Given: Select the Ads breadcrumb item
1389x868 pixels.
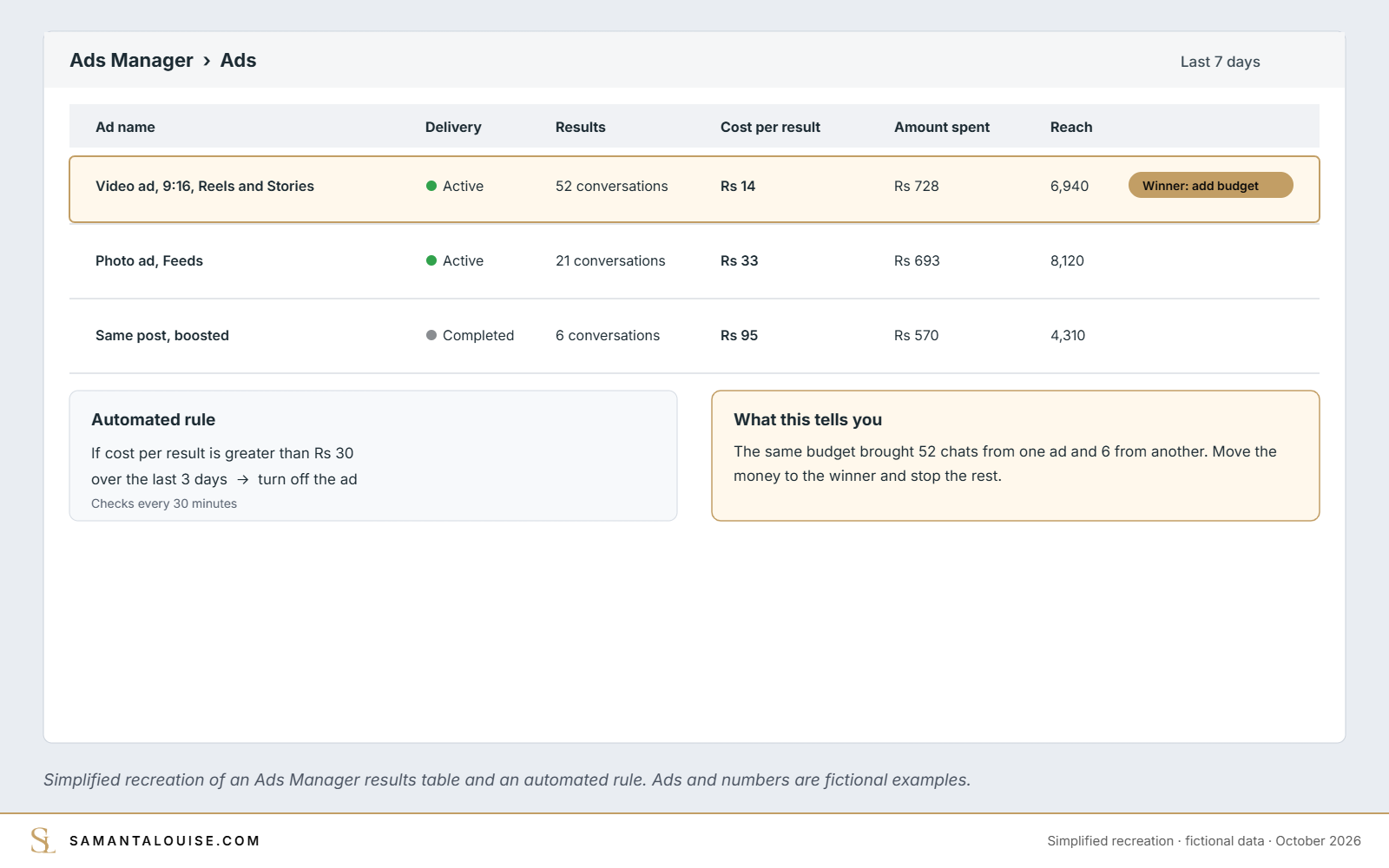Looking at the screenshot, I should pyautogui.click(x=238, y=61).
